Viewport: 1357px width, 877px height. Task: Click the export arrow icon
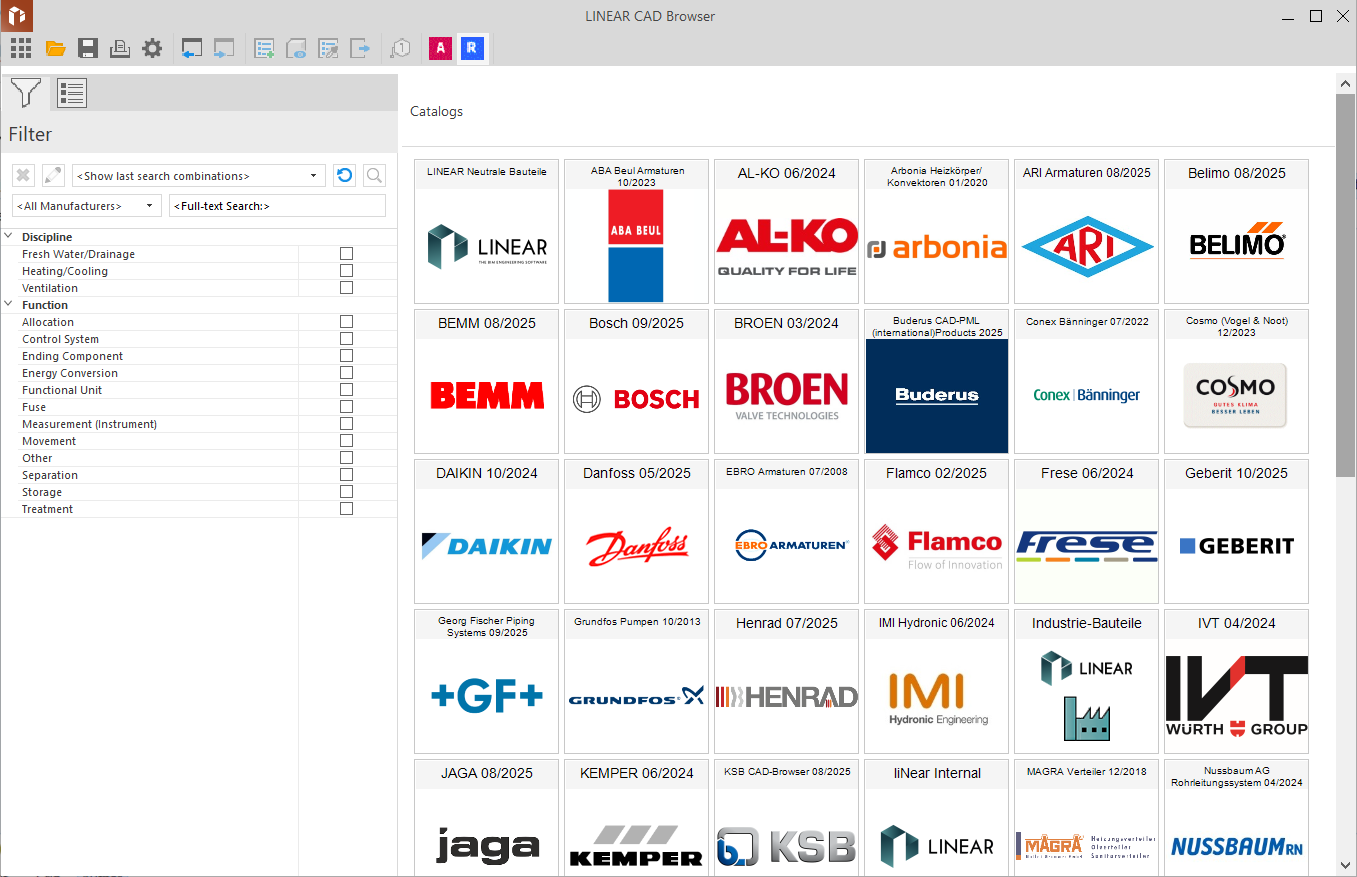coord(360,48)
